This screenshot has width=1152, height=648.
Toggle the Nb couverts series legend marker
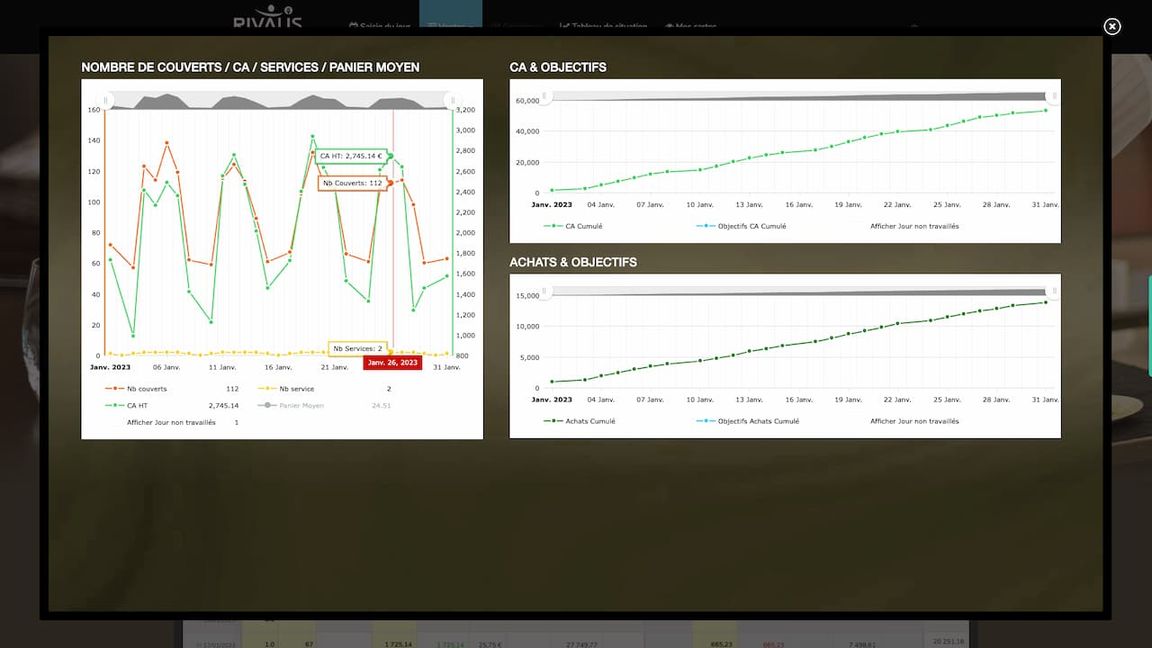tap(114, 389)
